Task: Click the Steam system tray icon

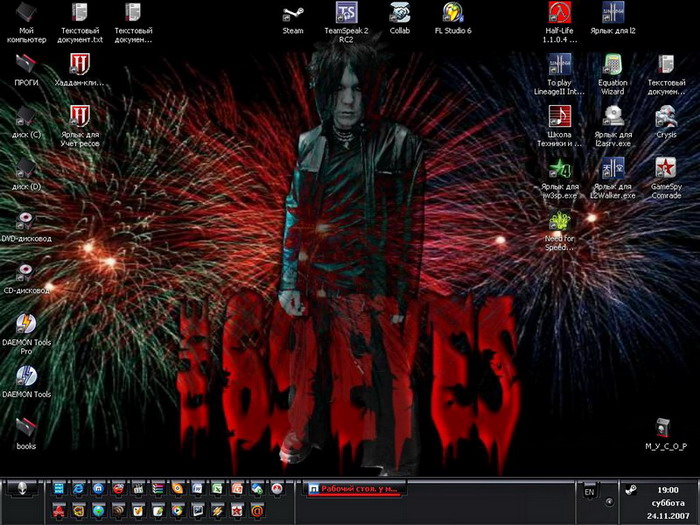Action: pyautogui.click(x=631, y=490)
